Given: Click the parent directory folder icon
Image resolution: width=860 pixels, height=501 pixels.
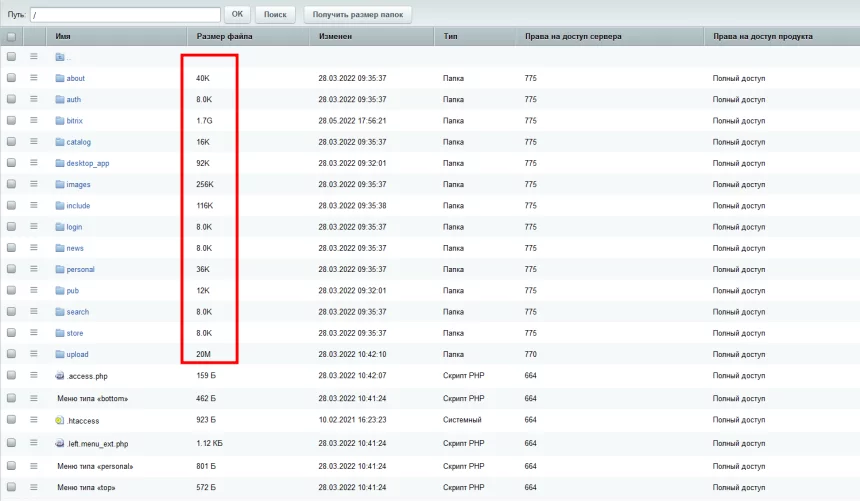Looking at the screenshot, I should point(60,57).
